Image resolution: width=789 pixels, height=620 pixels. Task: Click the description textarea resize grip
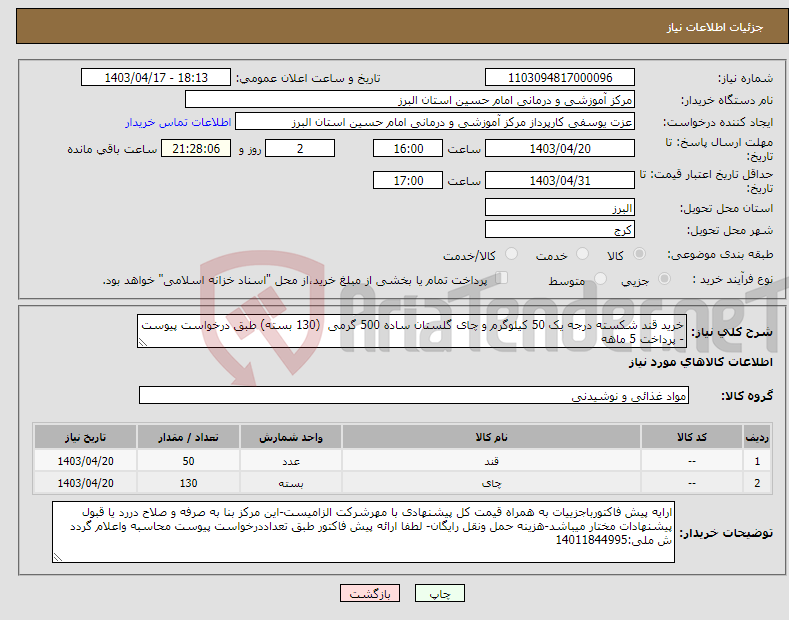[143, 342]
